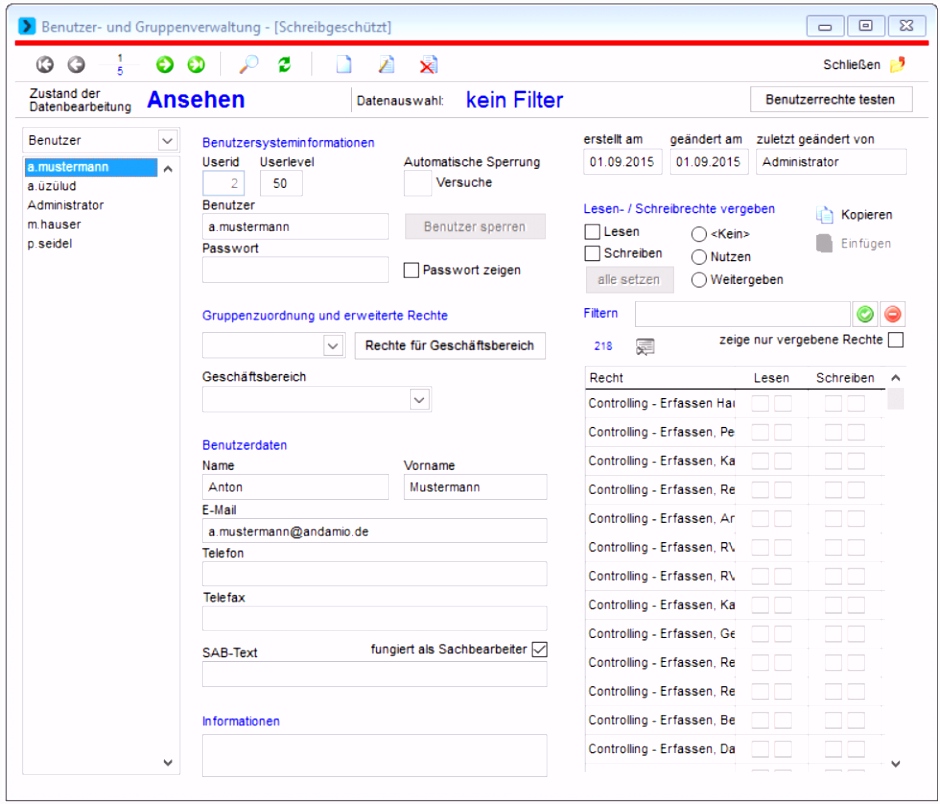Click the Vorname field containing Mustermann
Viewport: 940px width, 804px height.
[475, 487]
